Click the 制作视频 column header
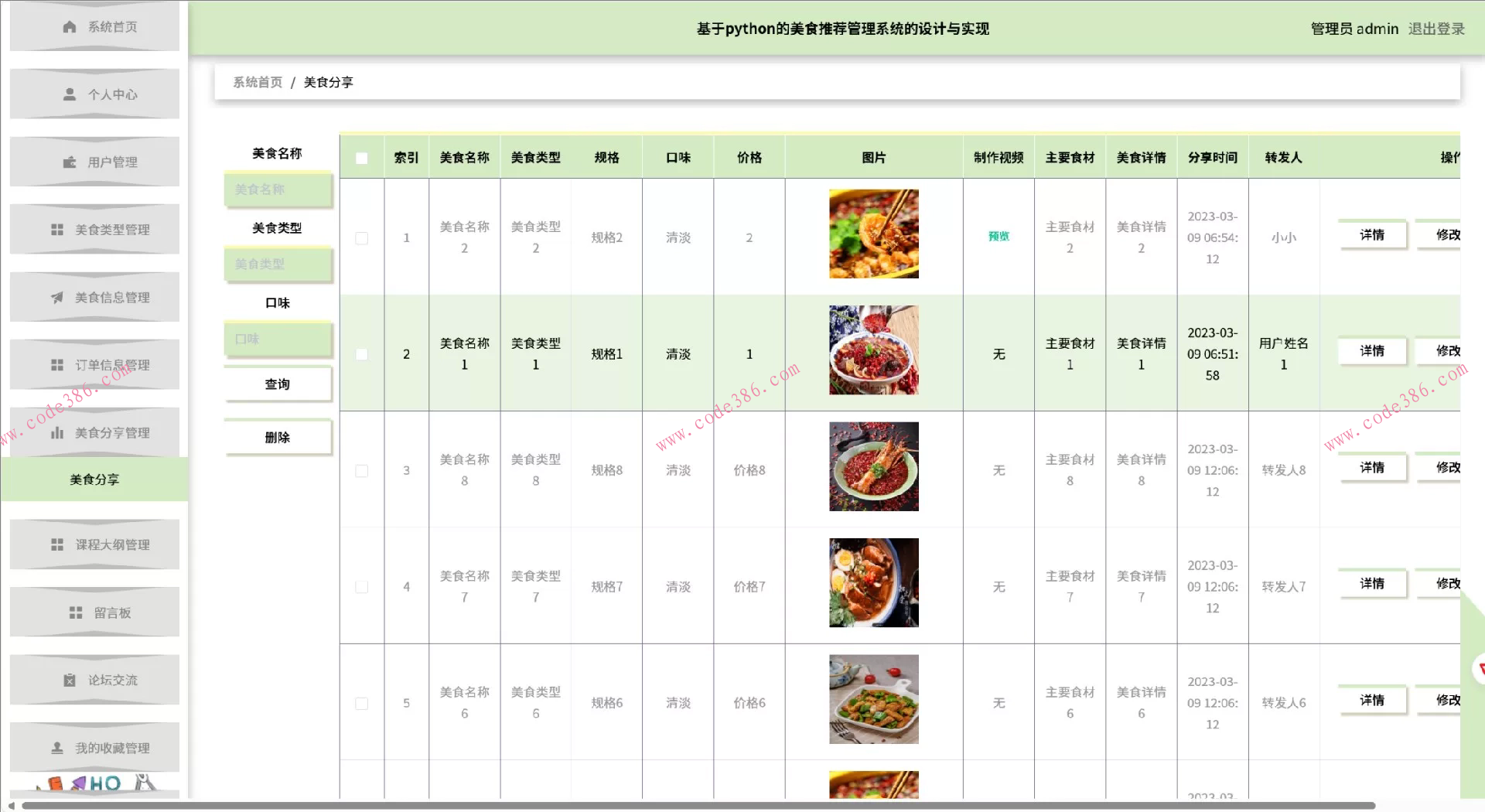Viewport: 1485px width, 812px height. 999,158
